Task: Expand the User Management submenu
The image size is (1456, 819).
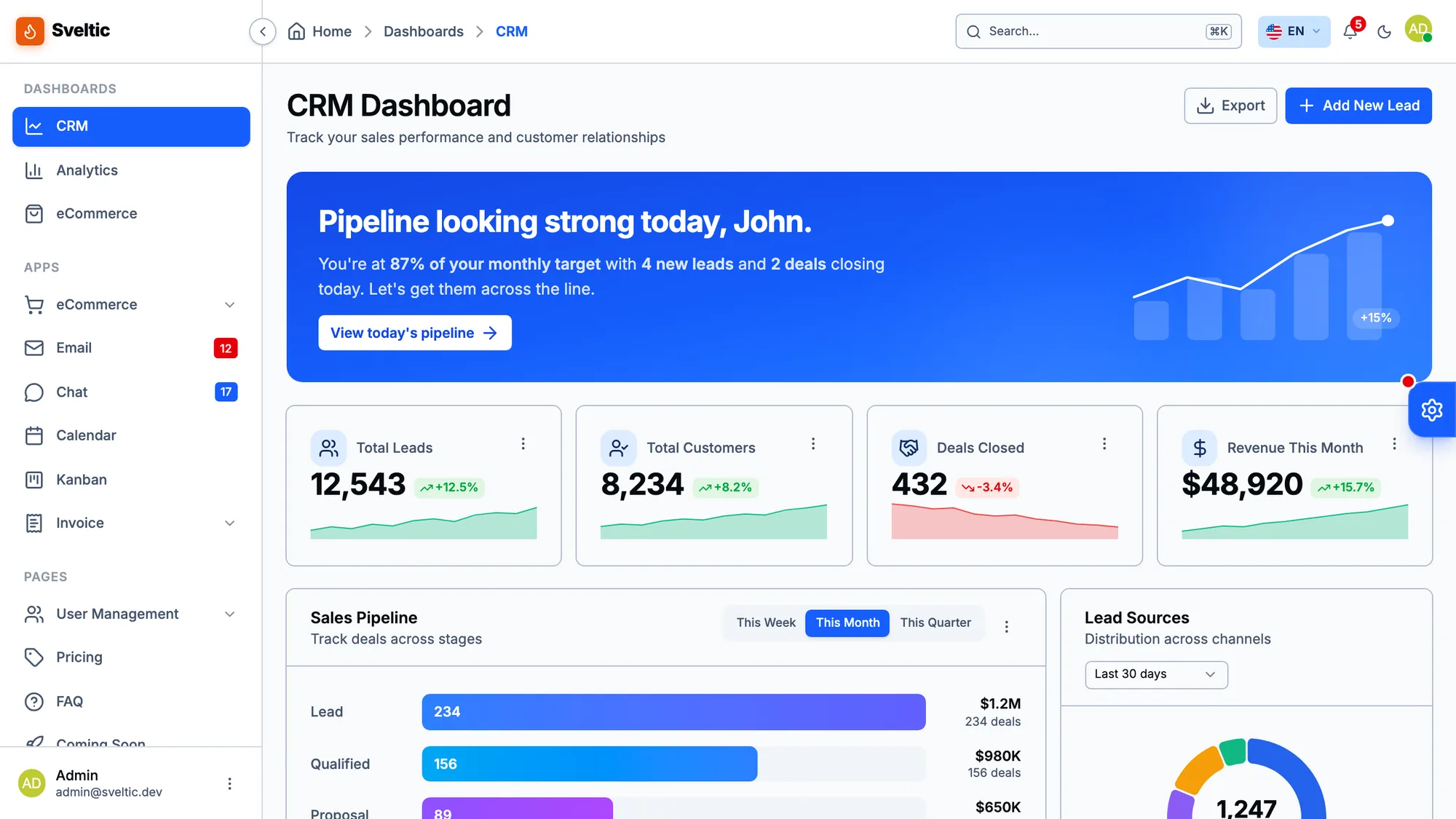Action: [229, 614]
